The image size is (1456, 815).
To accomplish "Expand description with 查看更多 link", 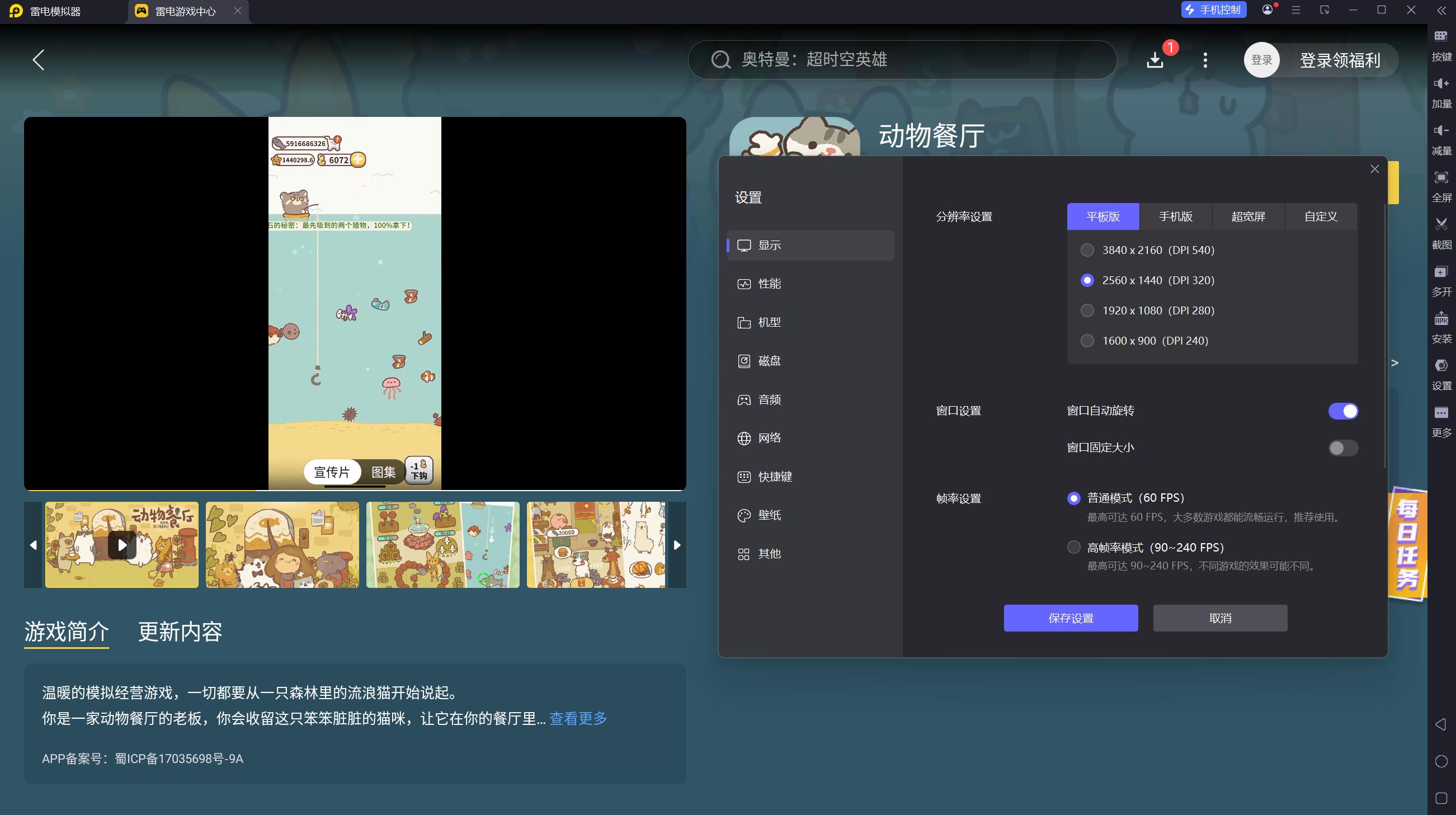I will click(578, 718).
